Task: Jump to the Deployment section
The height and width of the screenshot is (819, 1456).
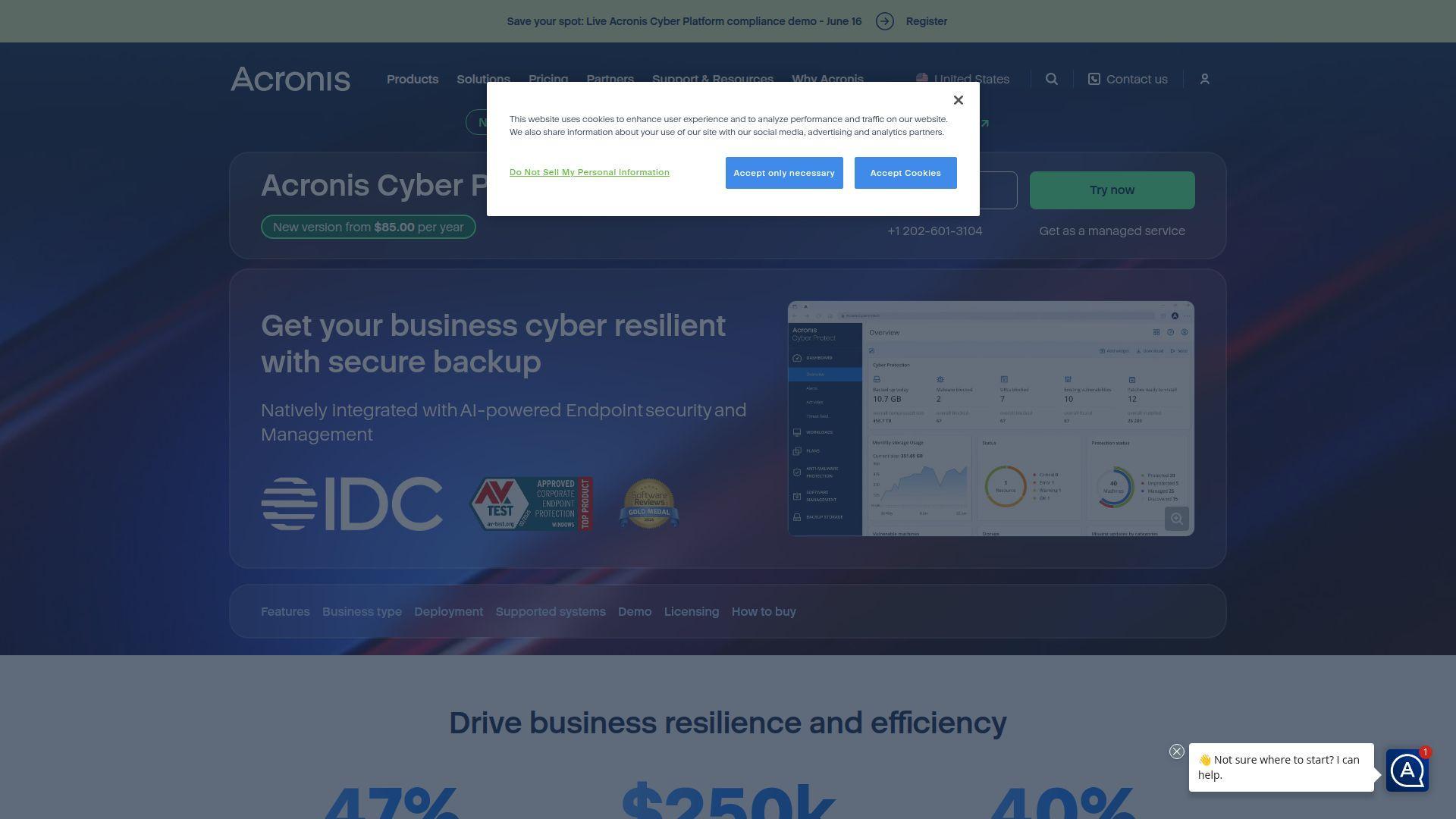Action: click(x=448, y=612)
